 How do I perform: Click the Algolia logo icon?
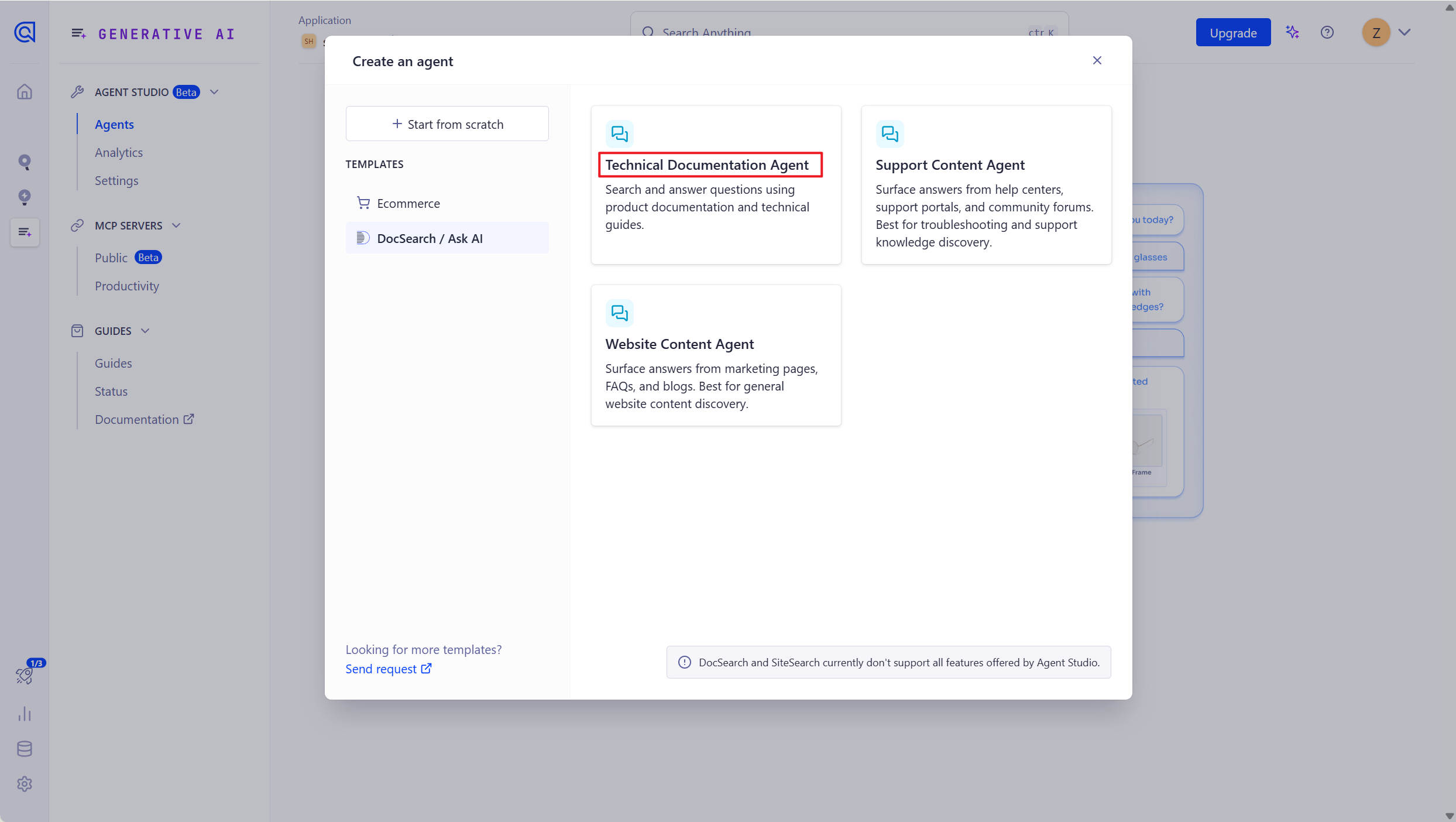pyautogui.click(x=25, y=32)
